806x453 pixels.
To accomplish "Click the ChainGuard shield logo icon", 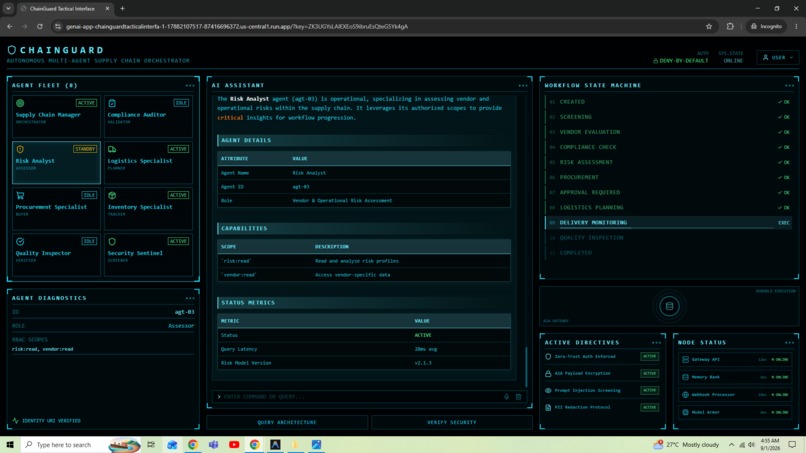I will 12,50.
